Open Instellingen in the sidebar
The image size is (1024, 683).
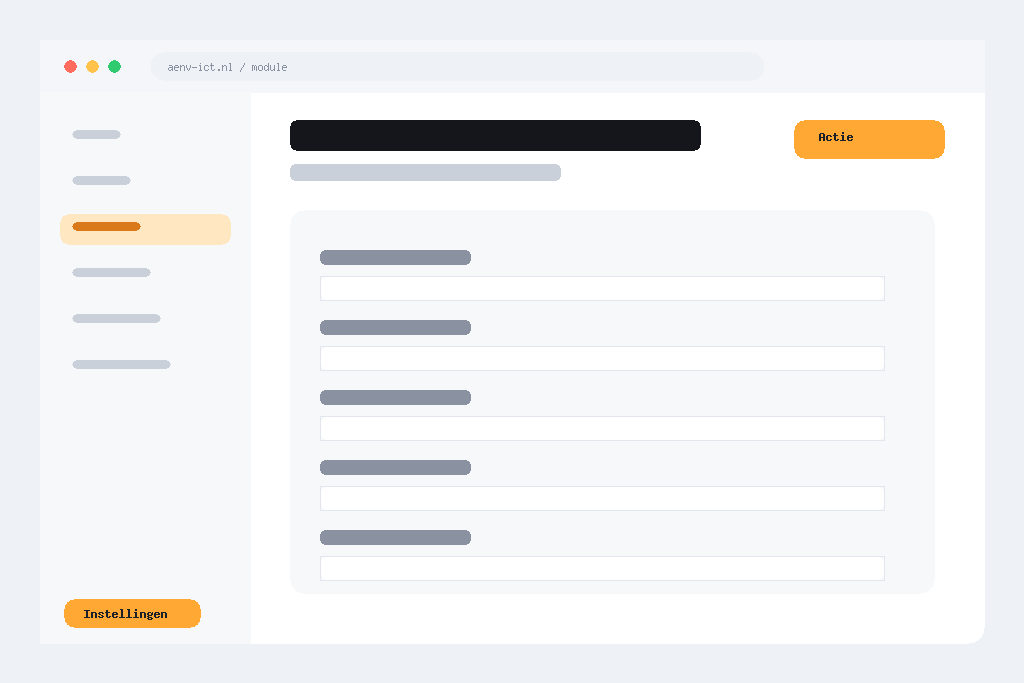(132, 613)
